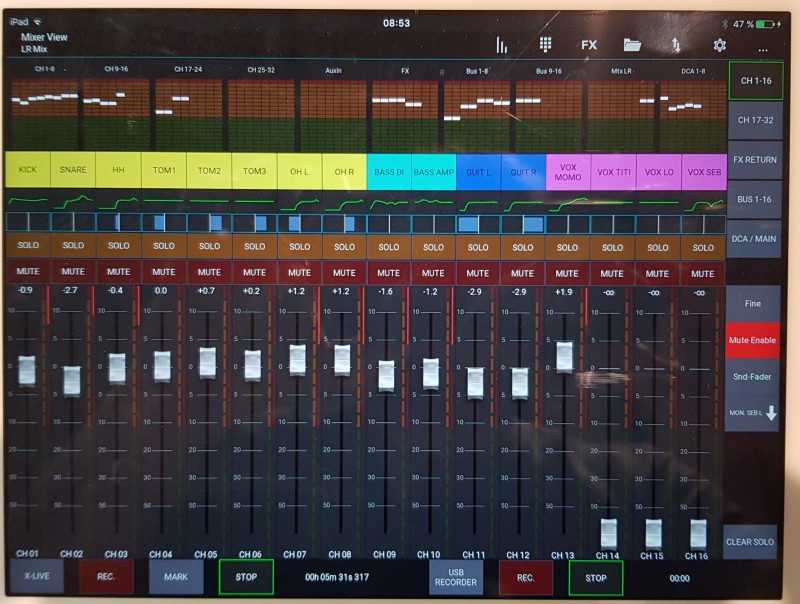The height and width of the screenshot is (604, 800).
Task: Solo the KICK channel
Action: coord(28,246)
